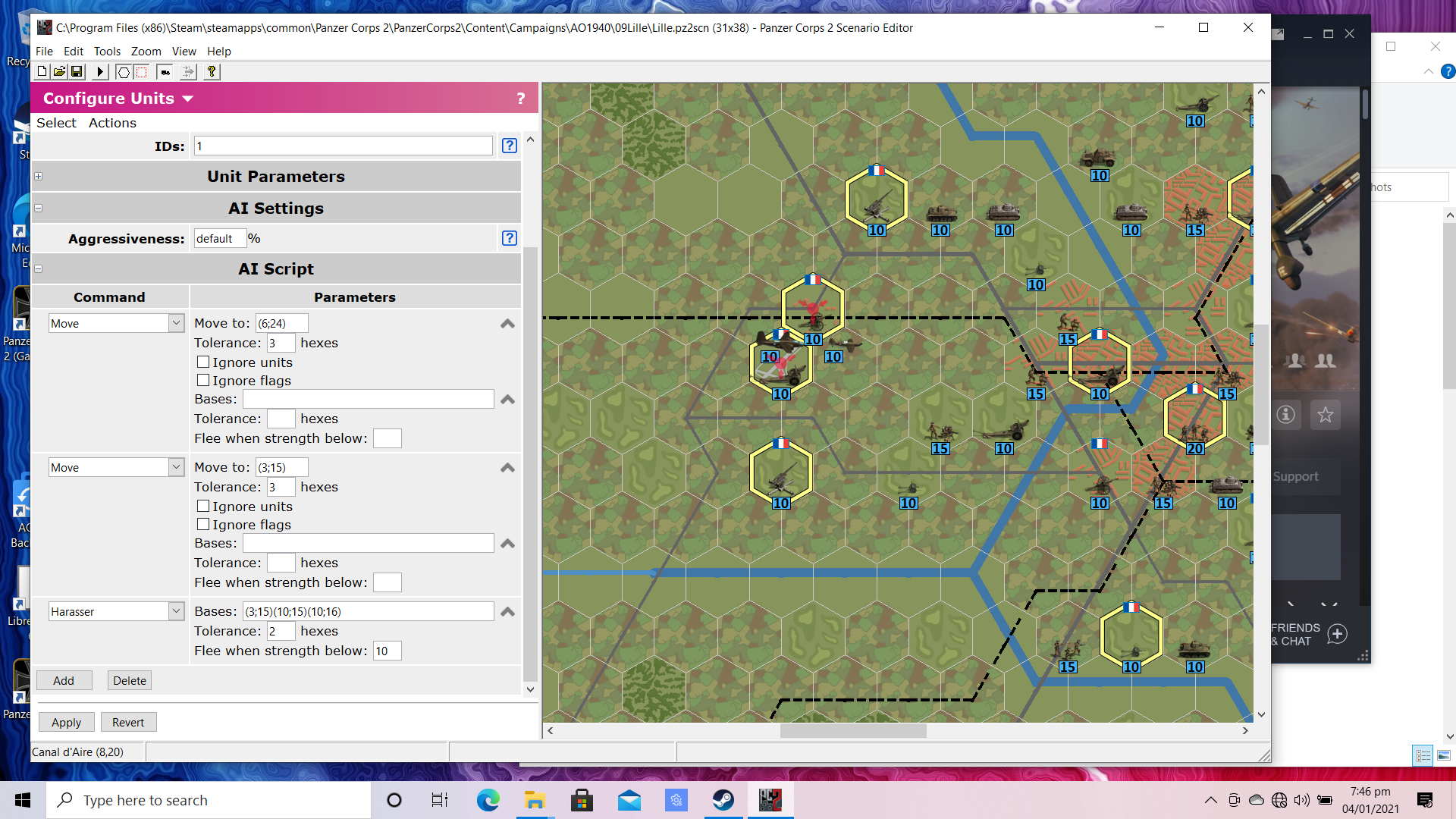Toggle Ignore units for Move to (6;24)

(203, 362)
